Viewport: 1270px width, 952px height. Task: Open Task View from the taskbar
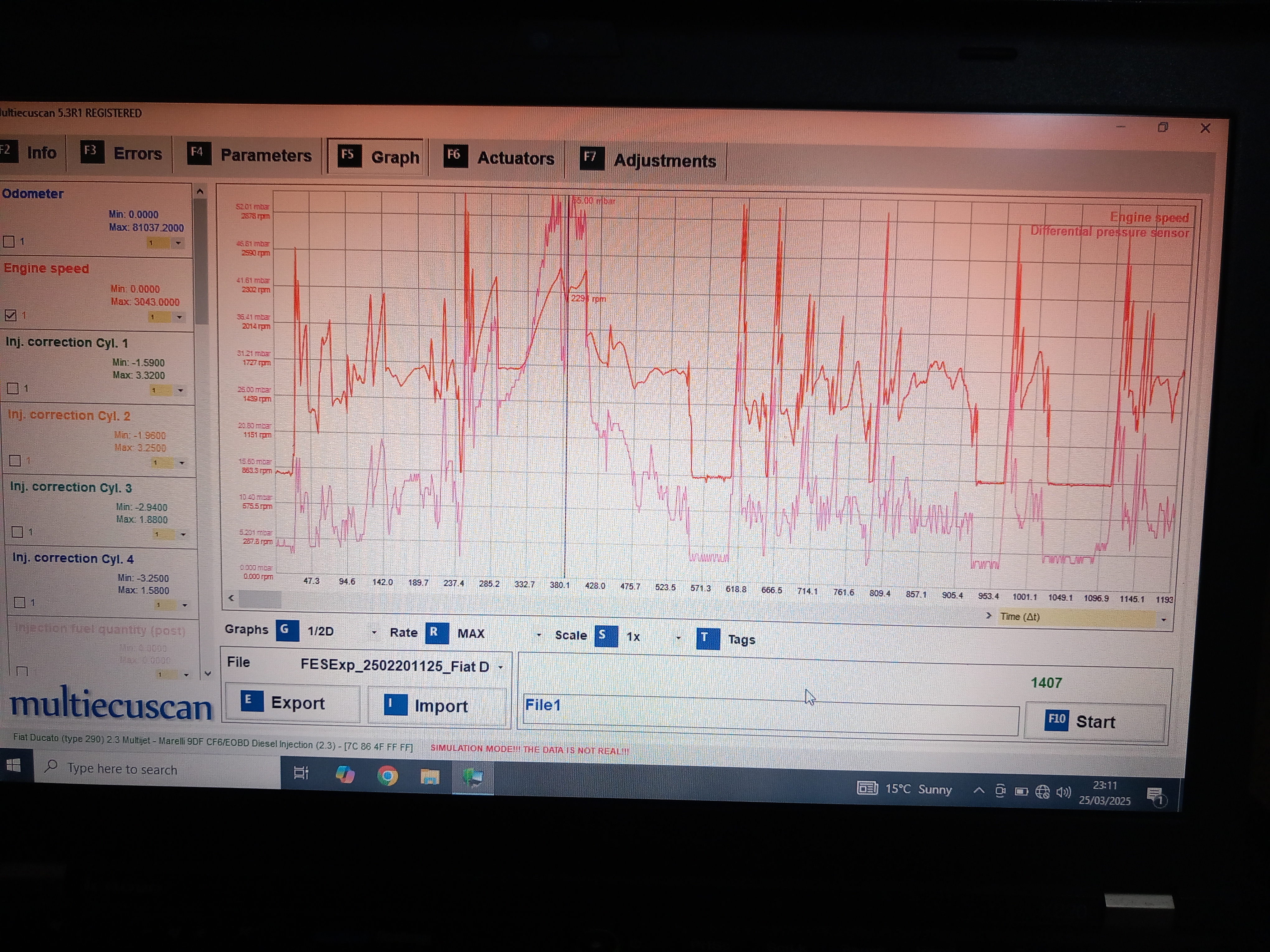(x=301, y=773)
